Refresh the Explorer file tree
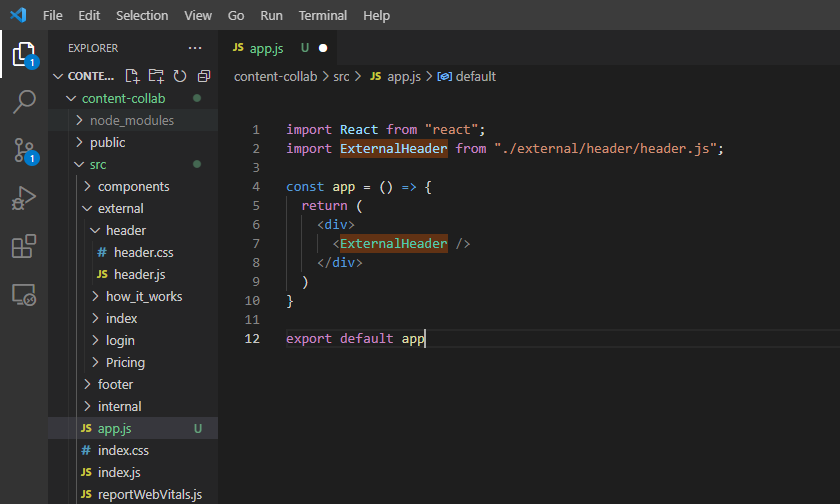The width and height of the screenshot is (840, 504). 180,76
